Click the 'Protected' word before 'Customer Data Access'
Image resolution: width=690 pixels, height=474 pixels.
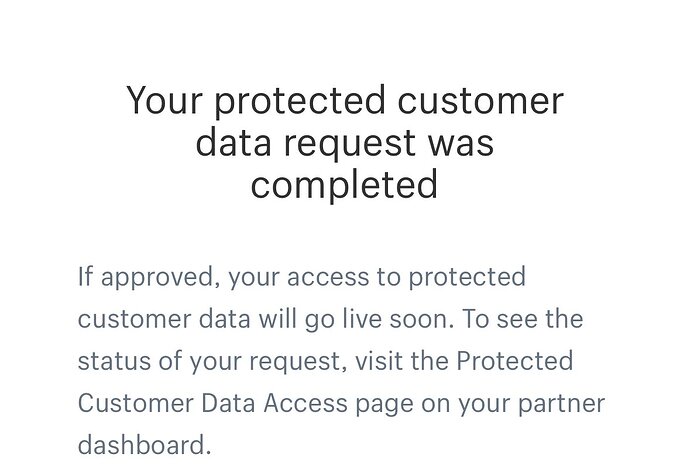pyautogui.click(x=515, y=360)
